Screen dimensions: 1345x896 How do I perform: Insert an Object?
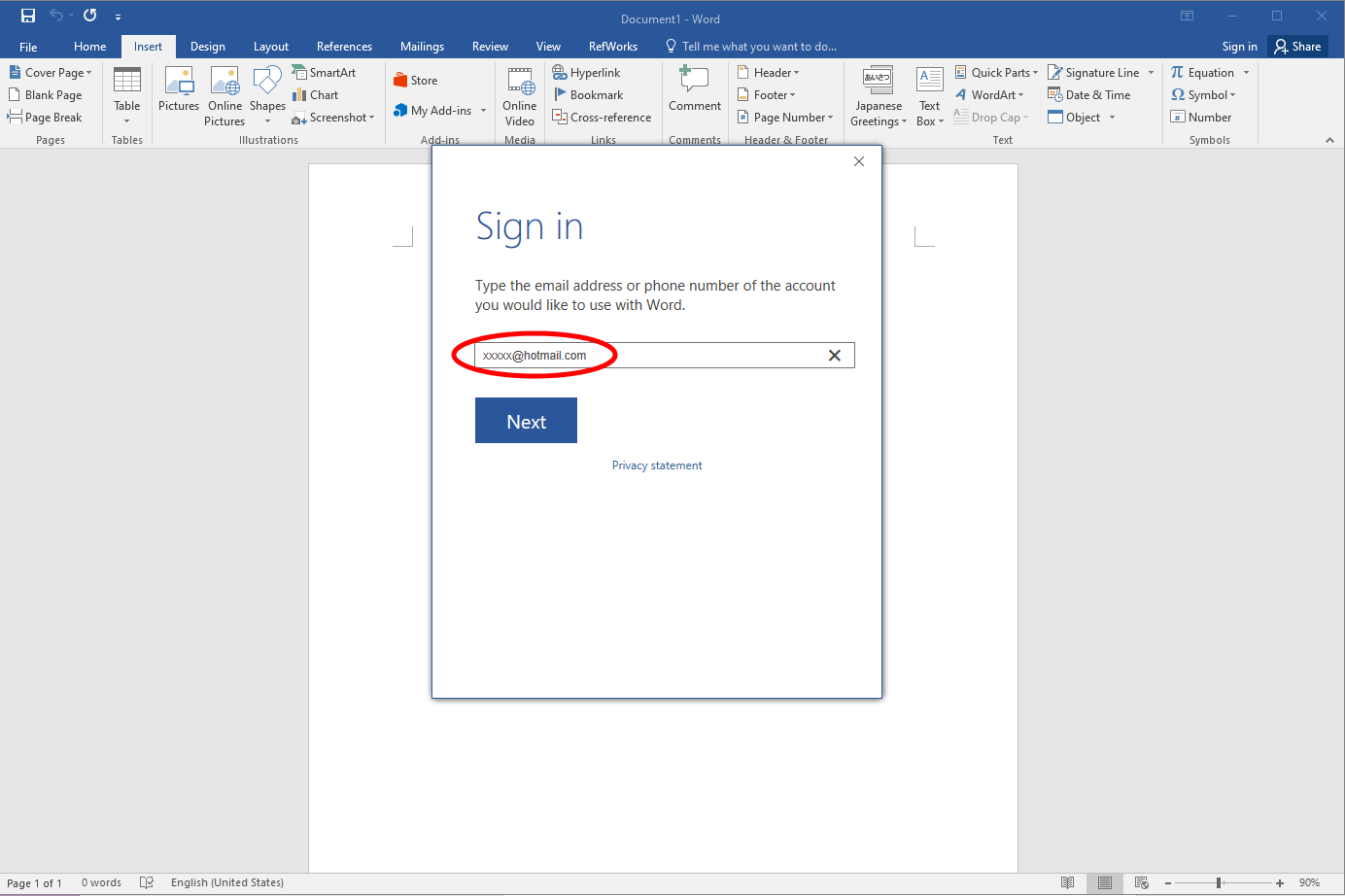click(1075, 118)
